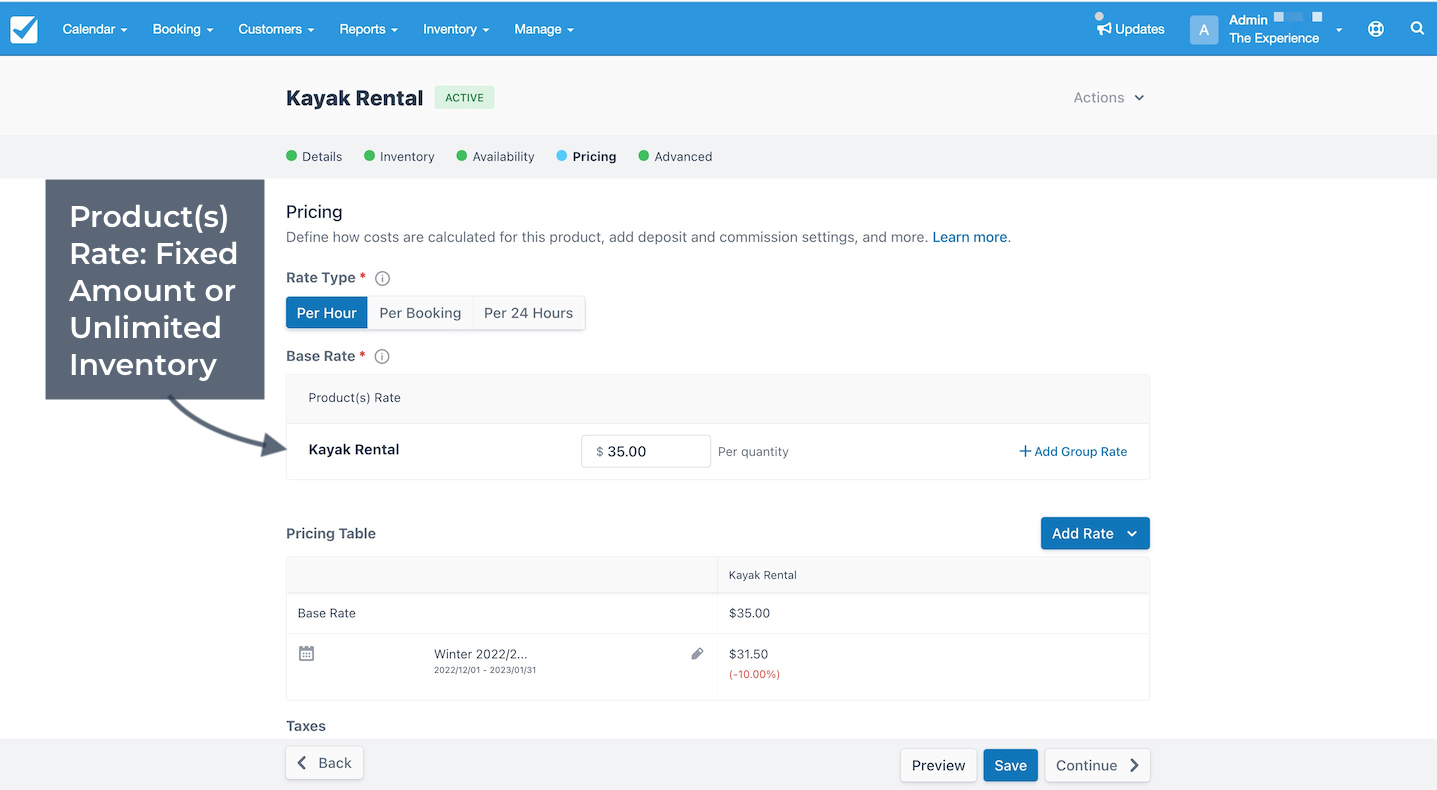Click the Kayak Rental column header
This screenshot has width=1437, height=790.
762,575
